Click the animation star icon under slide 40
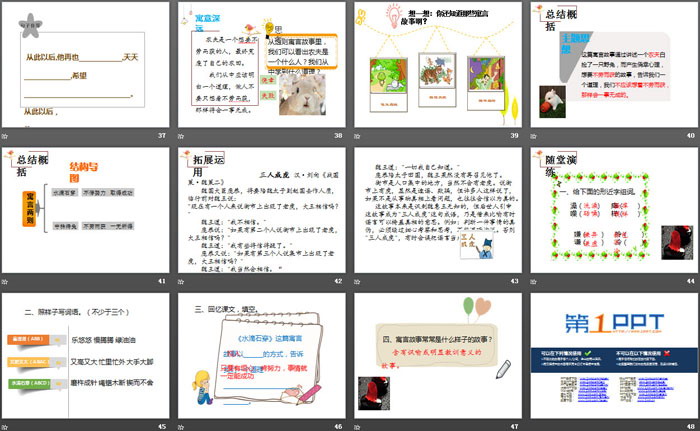The height and width of the screenshot is (431, 700). point(533,136)
